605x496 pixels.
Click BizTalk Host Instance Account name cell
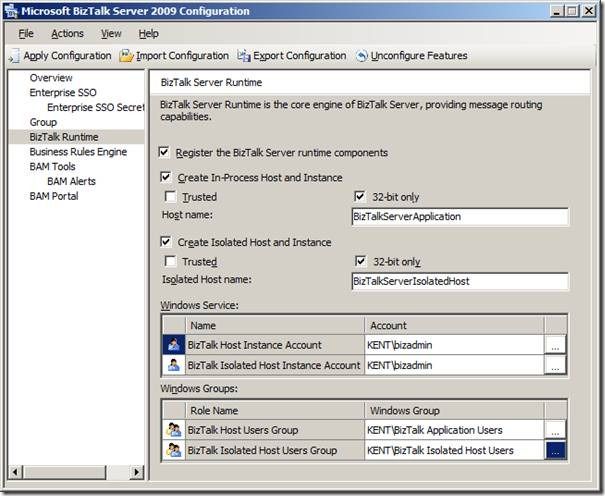(x=275, y=344)
